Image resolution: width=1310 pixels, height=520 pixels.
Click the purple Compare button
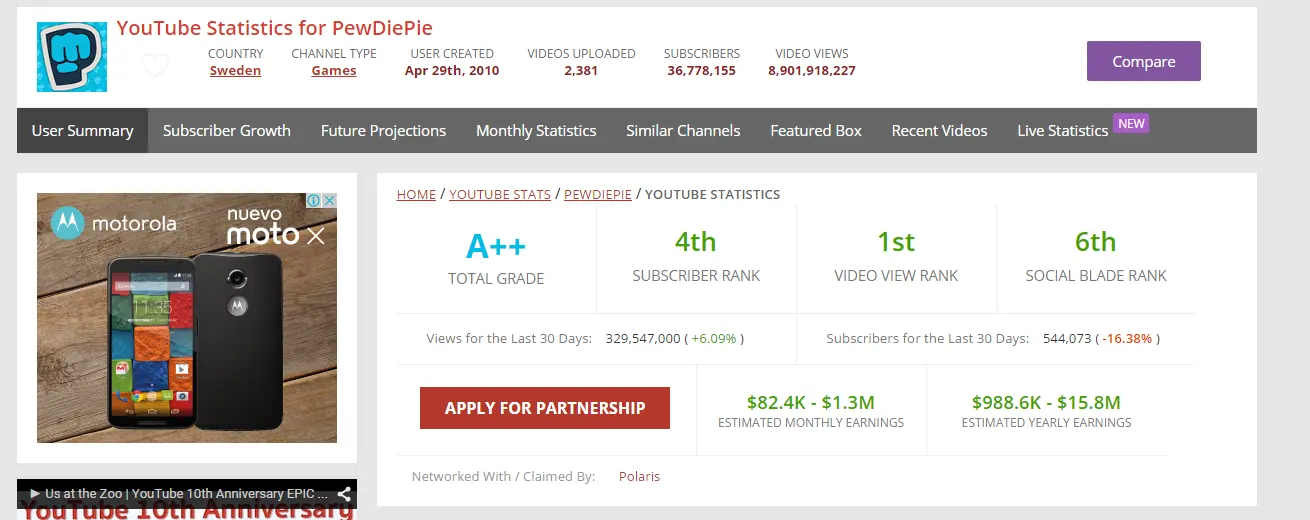click(1143, 61)
